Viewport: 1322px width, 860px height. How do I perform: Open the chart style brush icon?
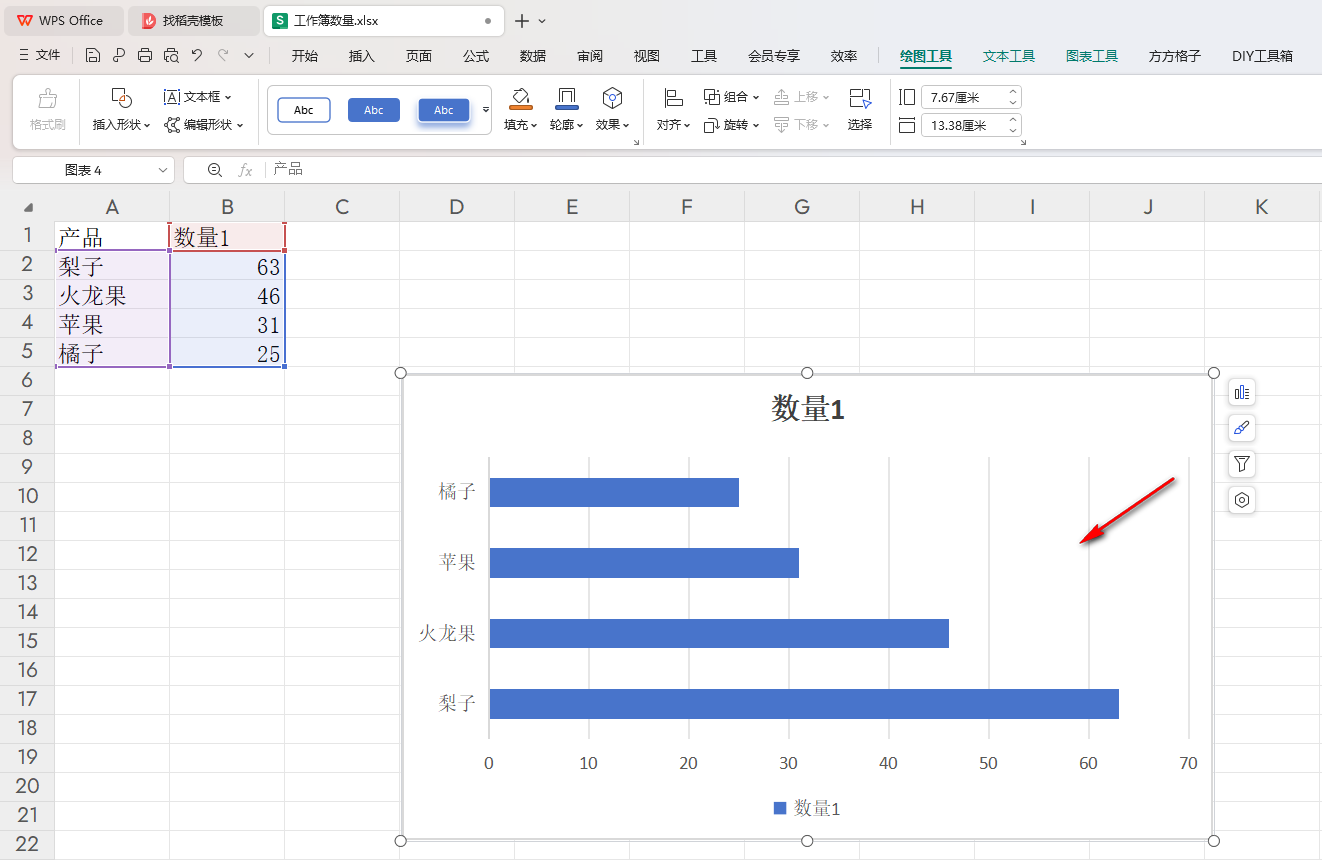tap(1242, 428)
